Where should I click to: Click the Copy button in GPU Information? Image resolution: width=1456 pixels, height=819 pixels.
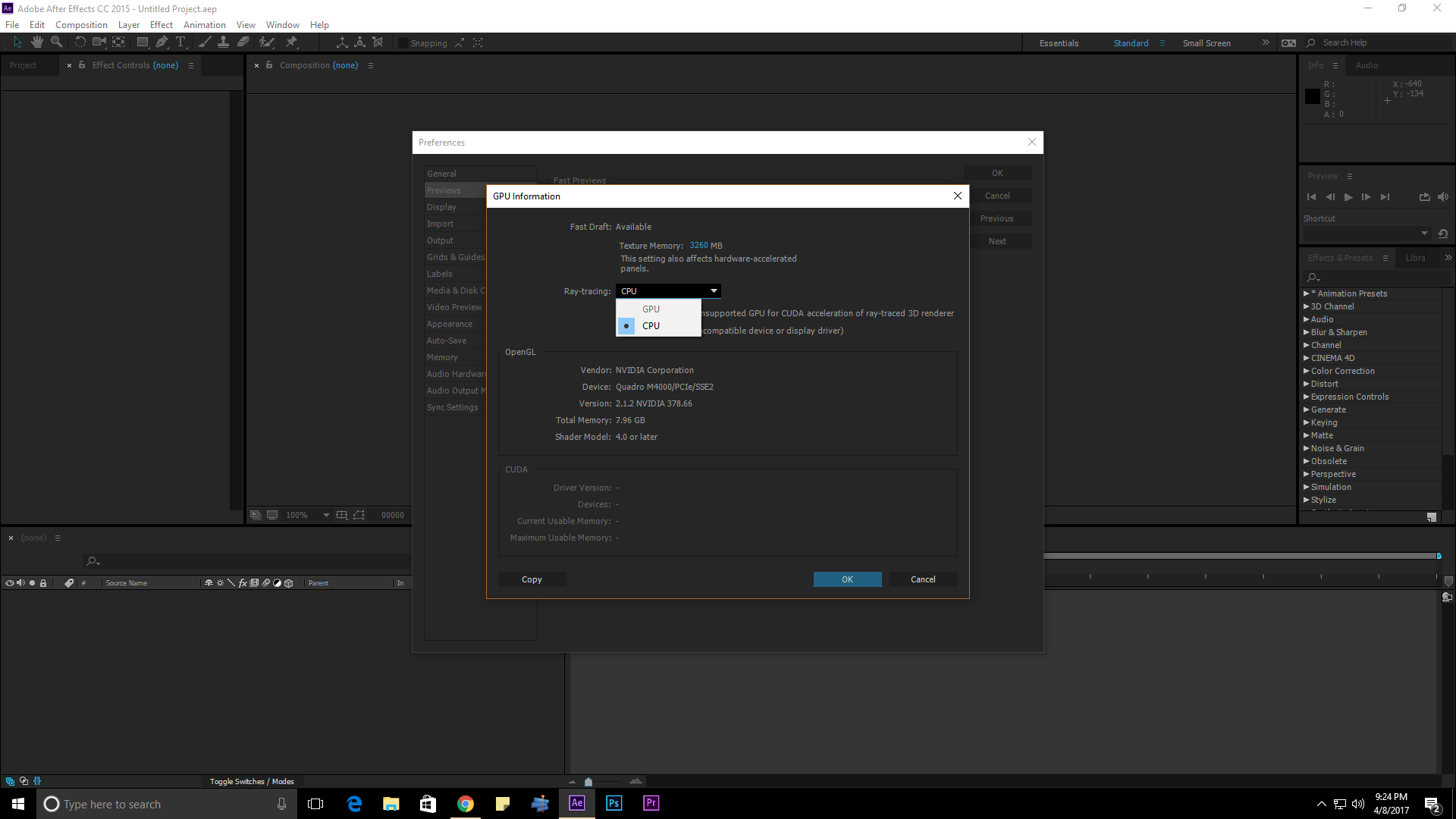tap(531, 579)
